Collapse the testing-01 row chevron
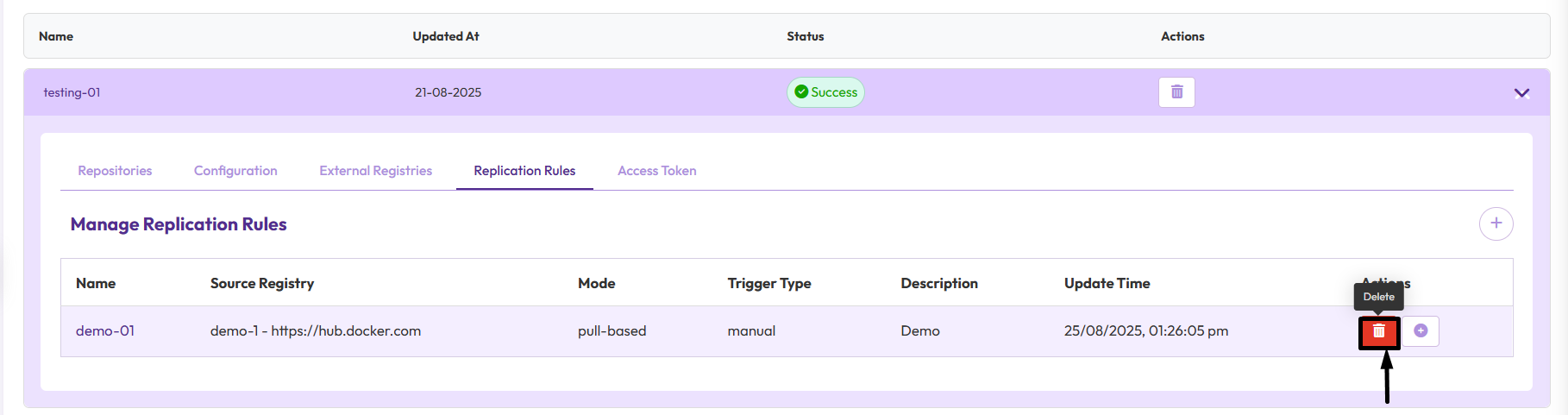This screenshot has width=1568, height=415. 1521,93
